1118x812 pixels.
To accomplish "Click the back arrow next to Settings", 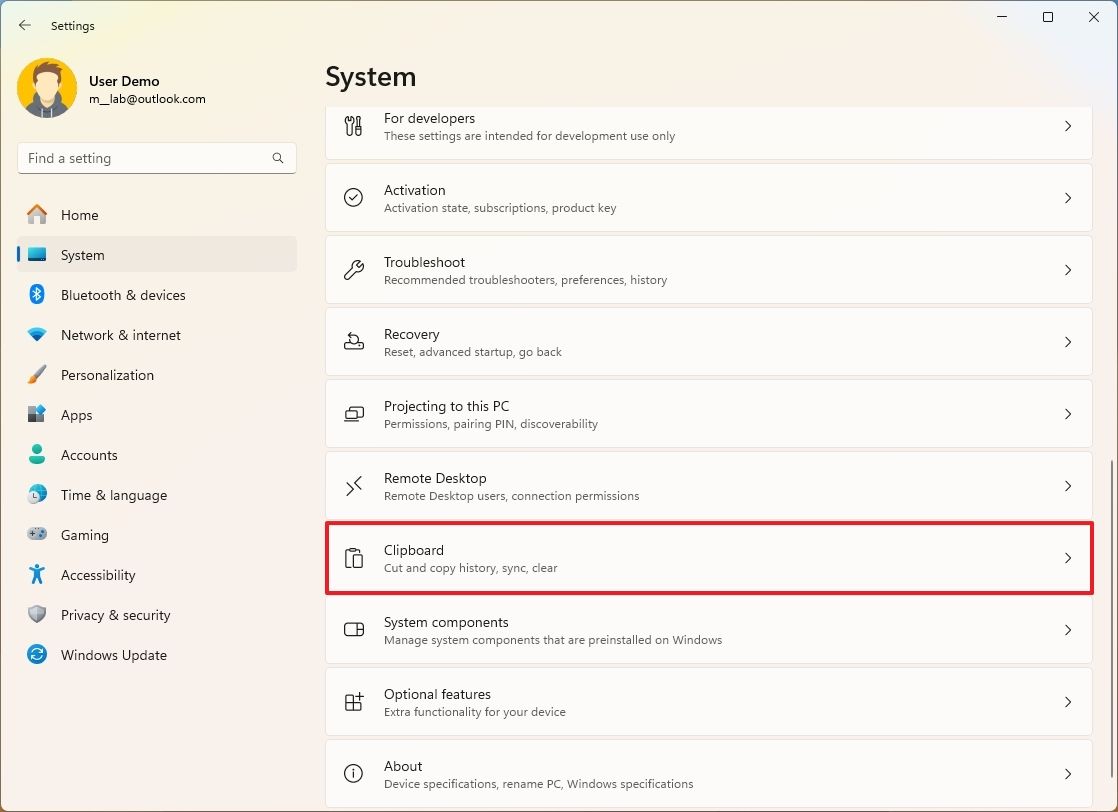I will [x=24, y=25].
